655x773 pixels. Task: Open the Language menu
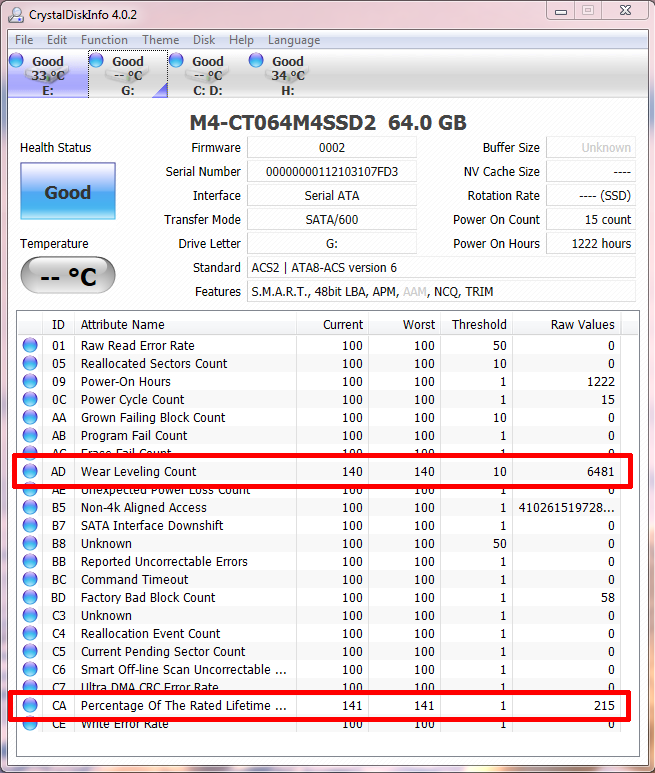coord(294,40)
